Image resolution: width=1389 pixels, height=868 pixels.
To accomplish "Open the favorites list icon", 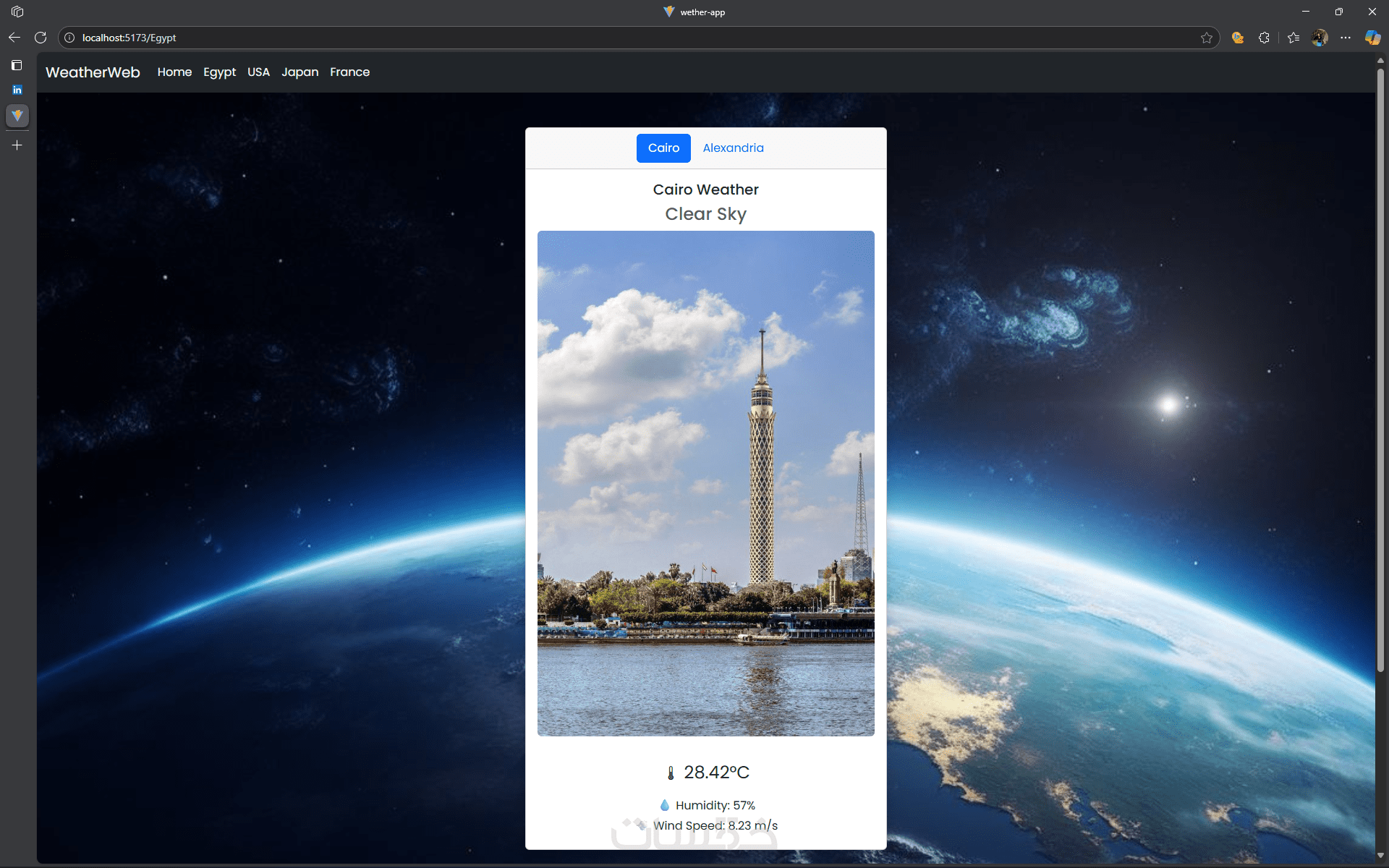I will pos(1294,38).
